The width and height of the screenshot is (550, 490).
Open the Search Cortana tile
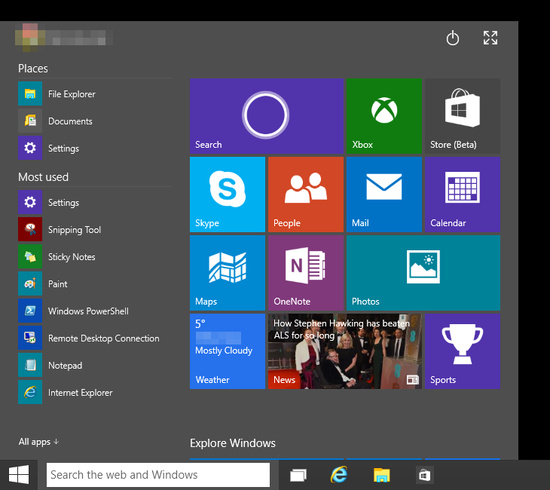[267, 116]
